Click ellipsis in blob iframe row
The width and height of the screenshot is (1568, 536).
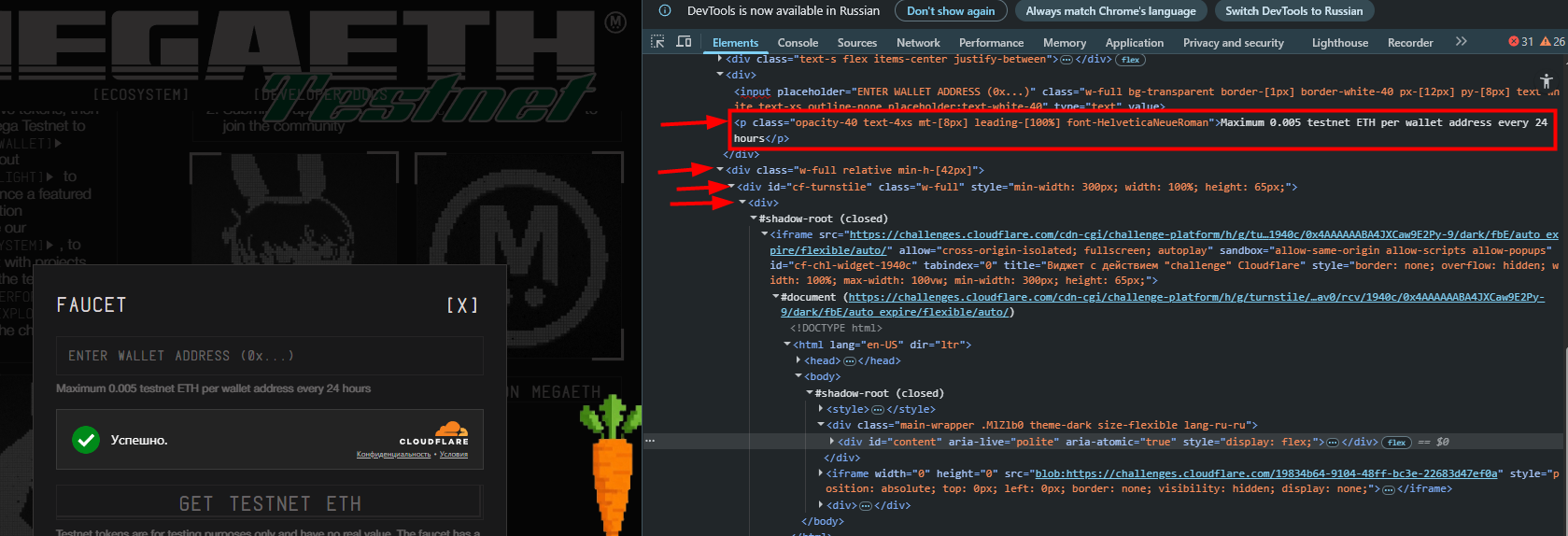pos(1389,489)
